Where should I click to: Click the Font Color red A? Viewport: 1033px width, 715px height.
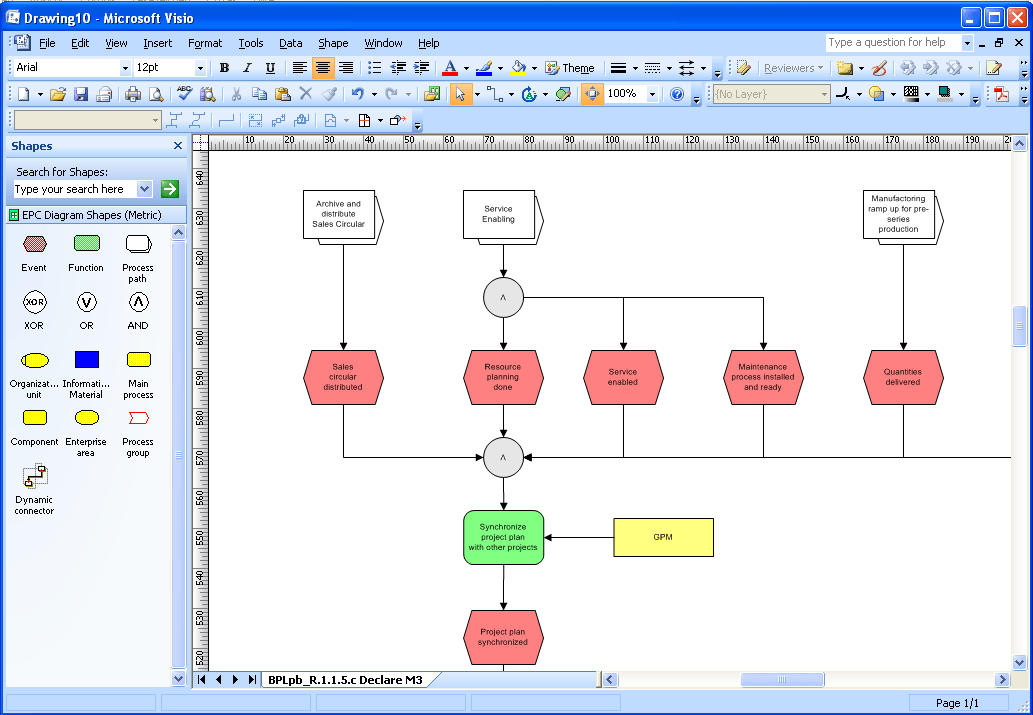pyautogui.click(x=450, y=68)
